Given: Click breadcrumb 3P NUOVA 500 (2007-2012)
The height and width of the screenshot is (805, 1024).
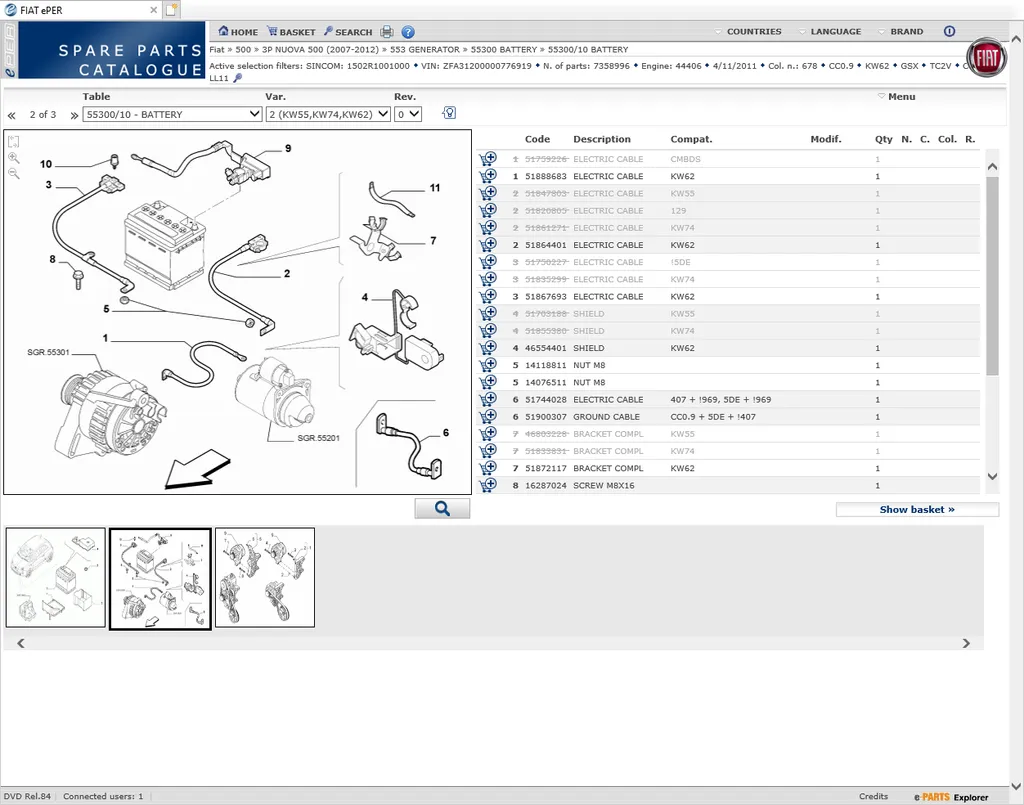Looking at the screenshot, I should pos(320,50).
